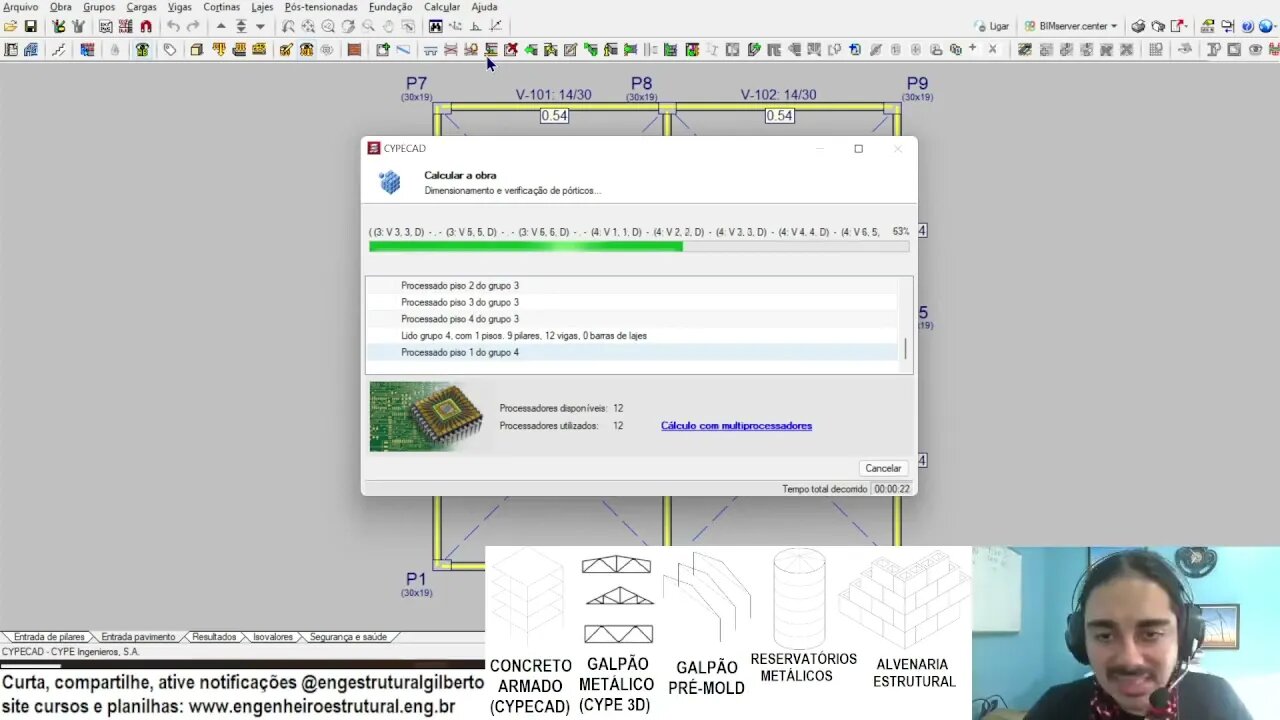1280x720 pixels.
Task: Redo with the right curved arrow icon
Action: click(193, 27)
